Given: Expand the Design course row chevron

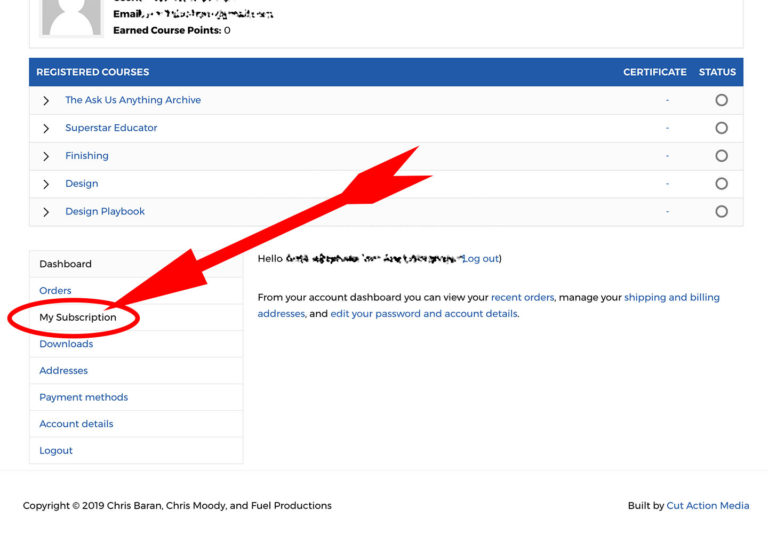Looking at the screenshot, I should [x=46, y=184].
